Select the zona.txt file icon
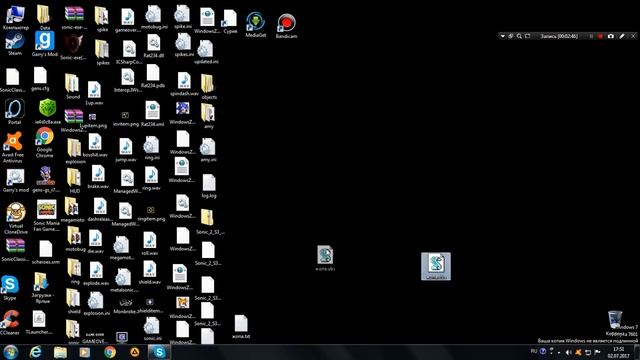The width and height of the screenshot is (640, 360). 241,327
